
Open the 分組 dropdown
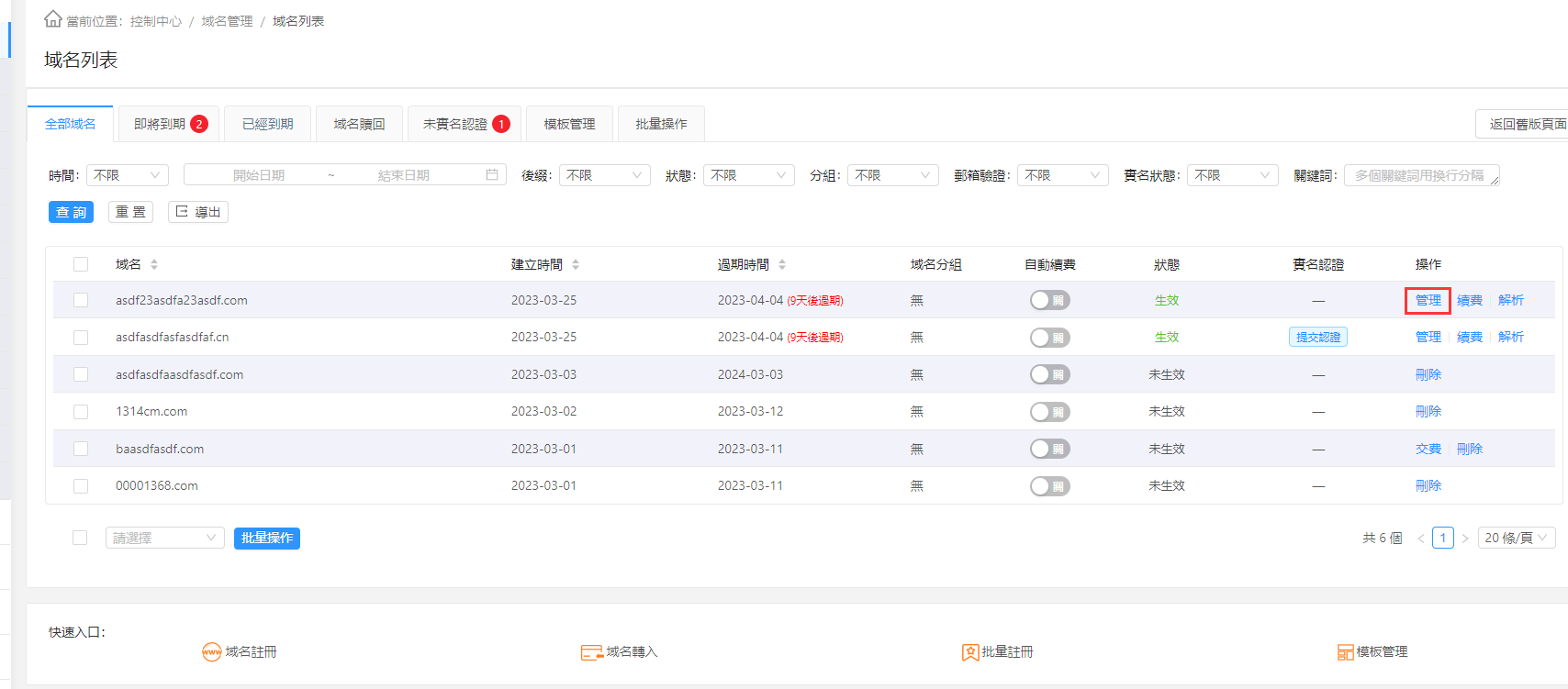point(893,175)
